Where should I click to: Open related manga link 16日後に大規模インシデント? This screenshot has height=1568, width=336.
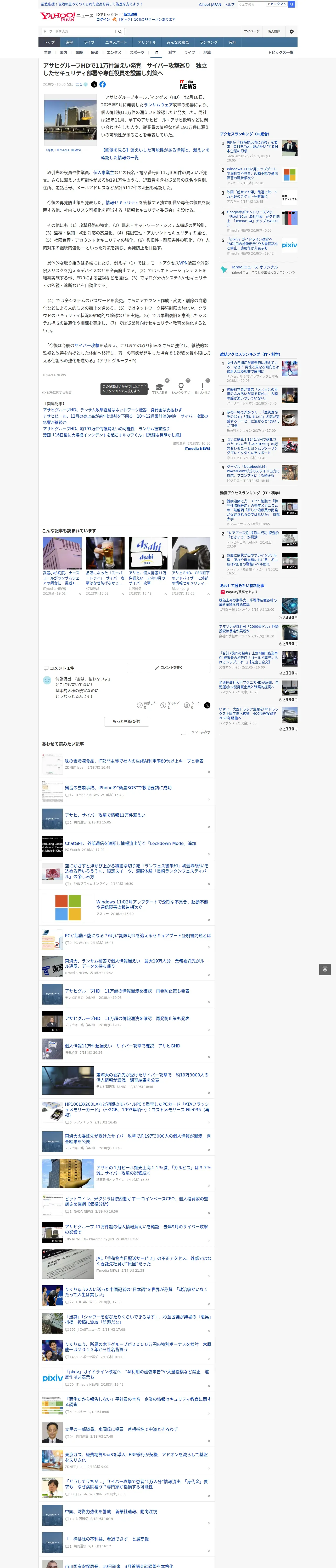click(112, 435)
